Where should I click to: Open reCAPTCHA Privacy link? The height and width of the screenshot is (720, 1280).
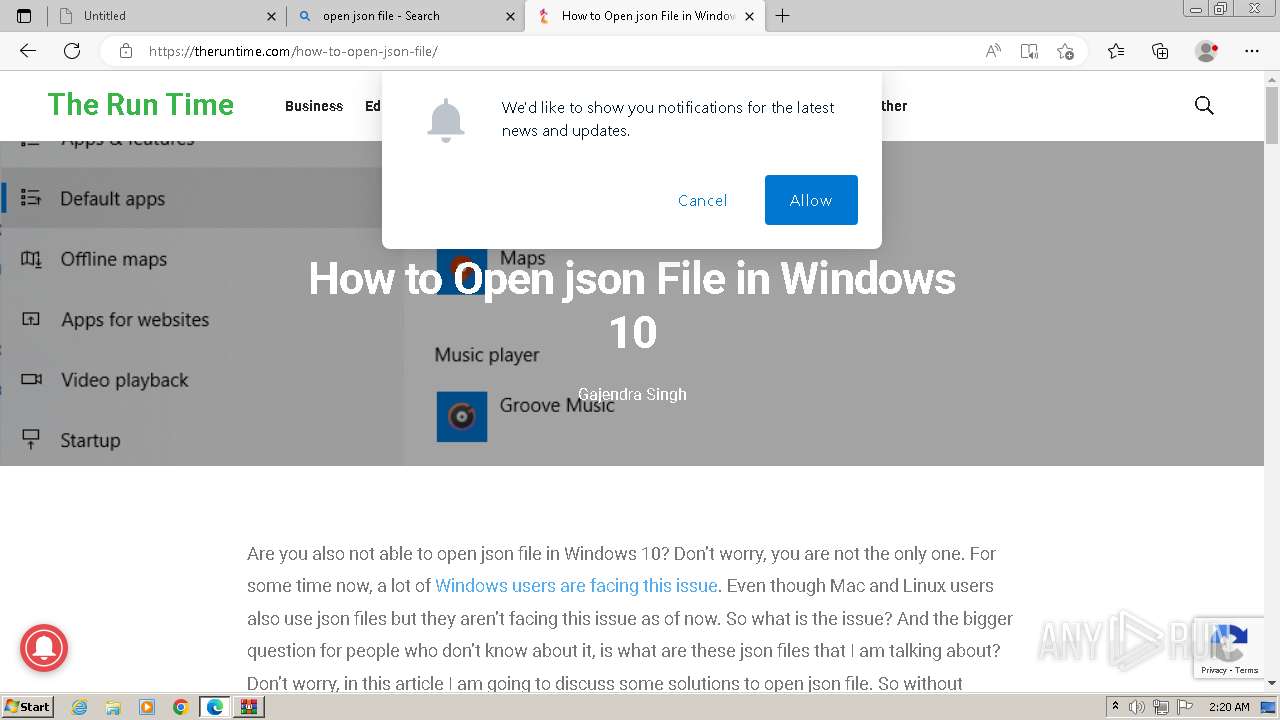[x=1214, y=670]
